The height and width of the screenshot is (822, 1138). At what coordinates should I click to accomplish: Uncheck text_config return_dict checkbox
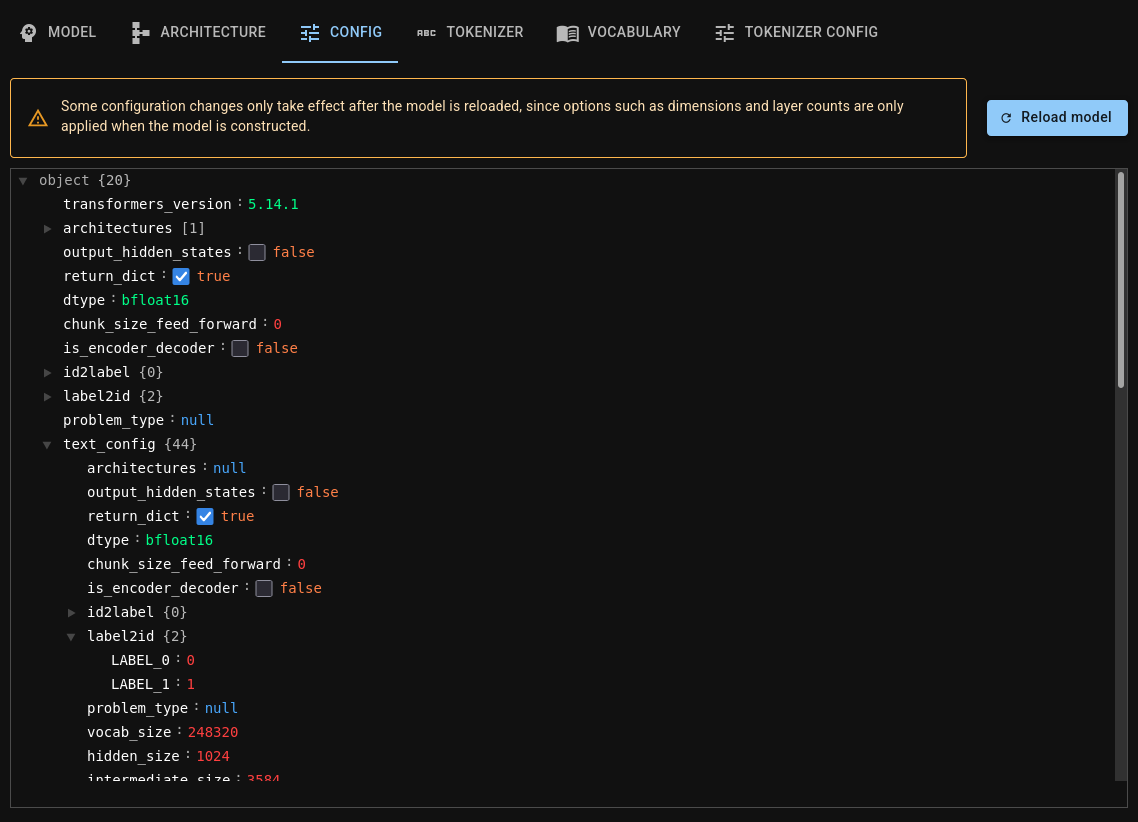point(205,517)
